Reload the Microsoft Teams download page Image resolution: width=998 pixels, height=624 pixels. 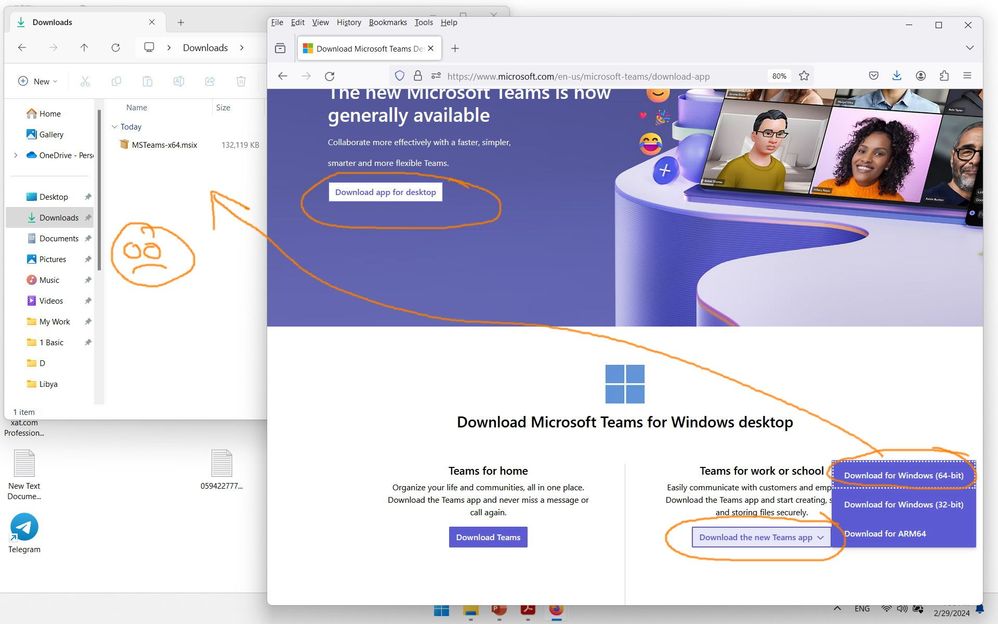tap(329, 76)
